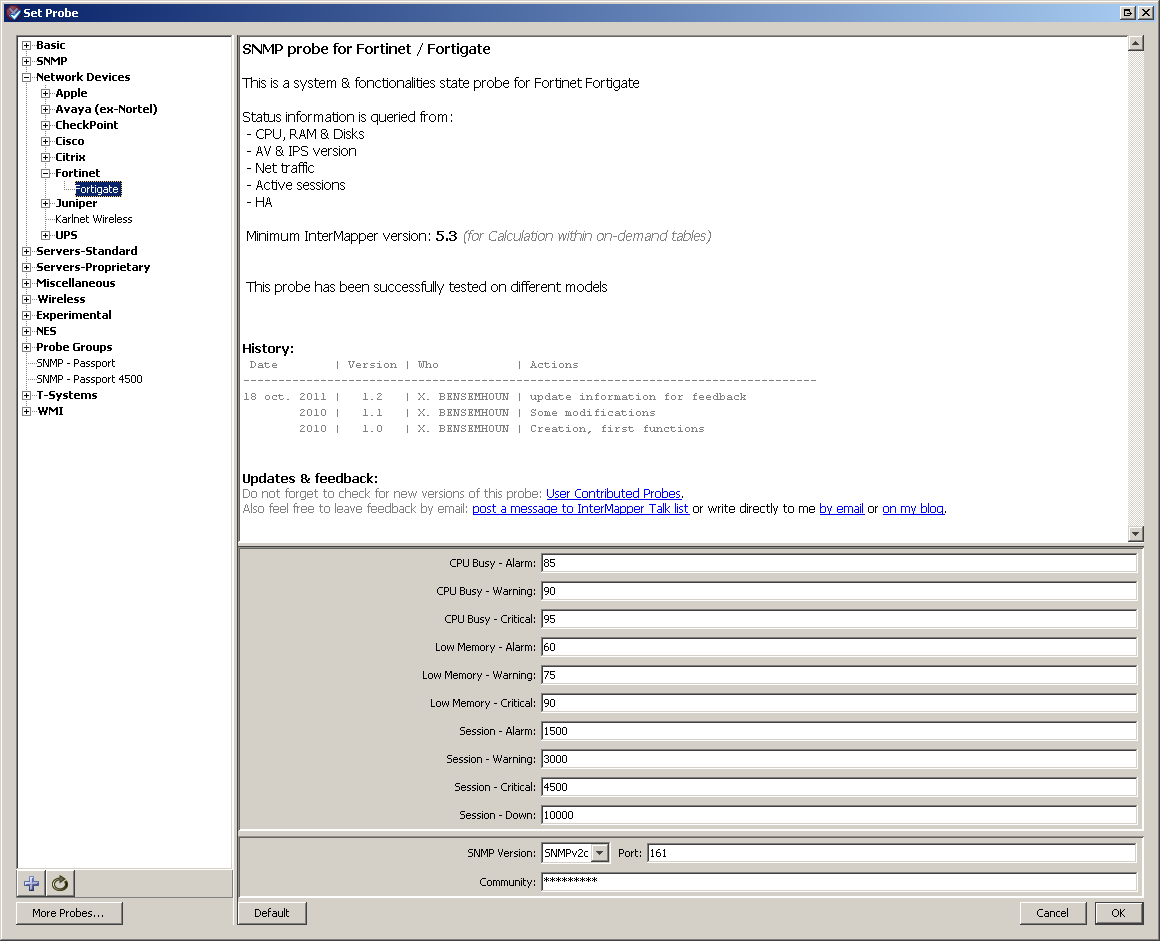This screenshot has height=941, width=1160.
Task: Expand the SNMP probe category
Action: pyautogui.click(x=27, y=61)
